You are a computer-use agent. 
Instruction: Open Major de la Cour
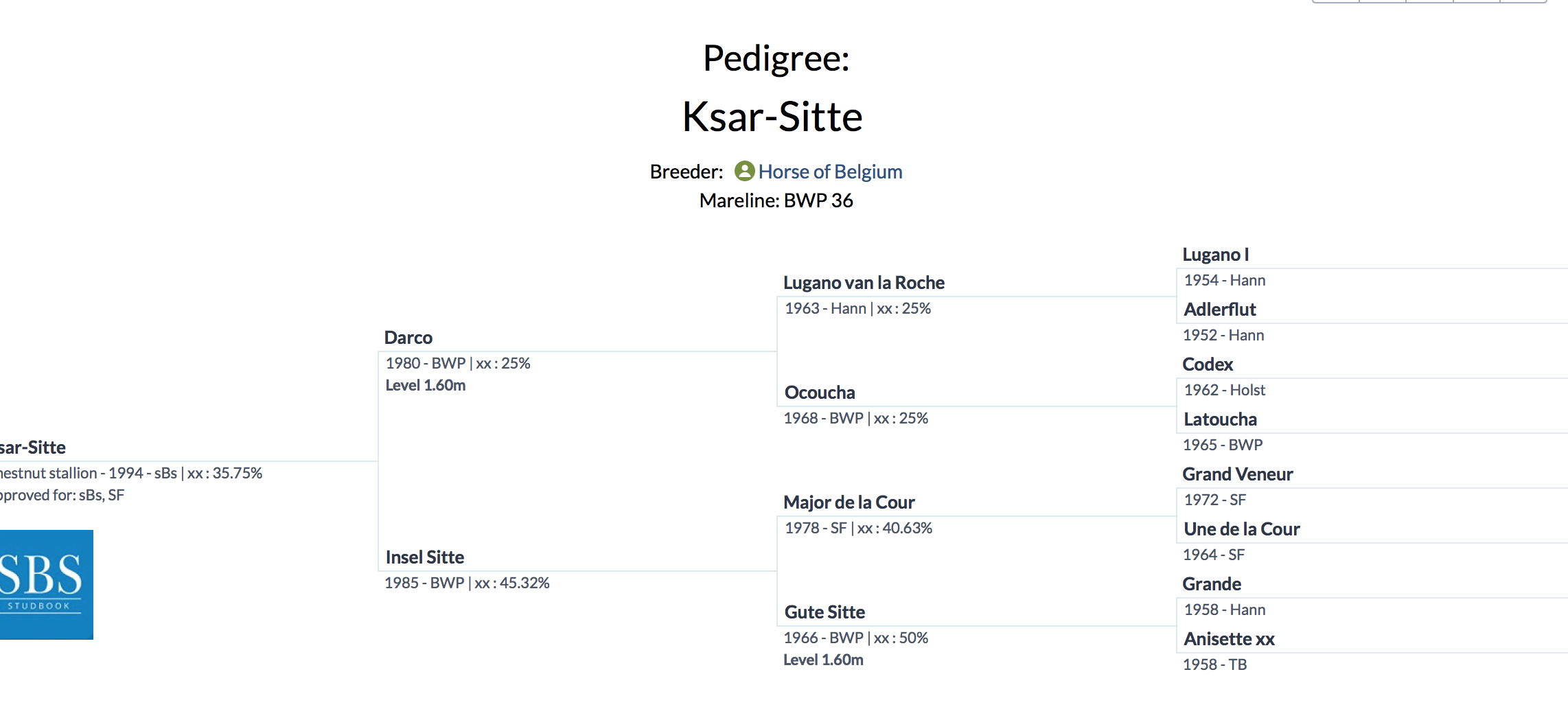849,502
